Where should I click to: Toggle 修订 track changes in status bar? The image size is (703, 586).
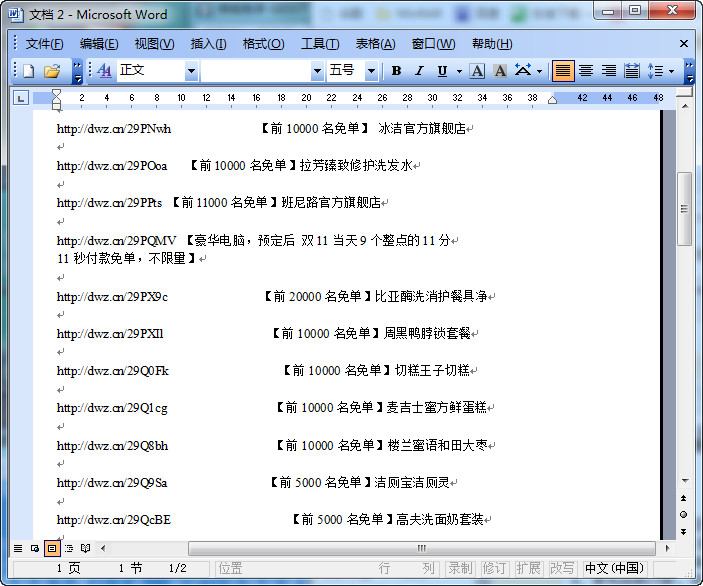click(494, 569)
